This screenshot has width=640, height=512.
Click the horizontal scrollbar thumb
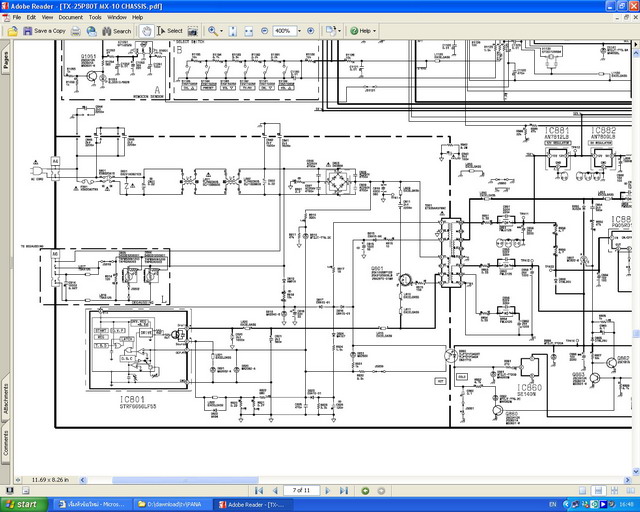(185, 480)
